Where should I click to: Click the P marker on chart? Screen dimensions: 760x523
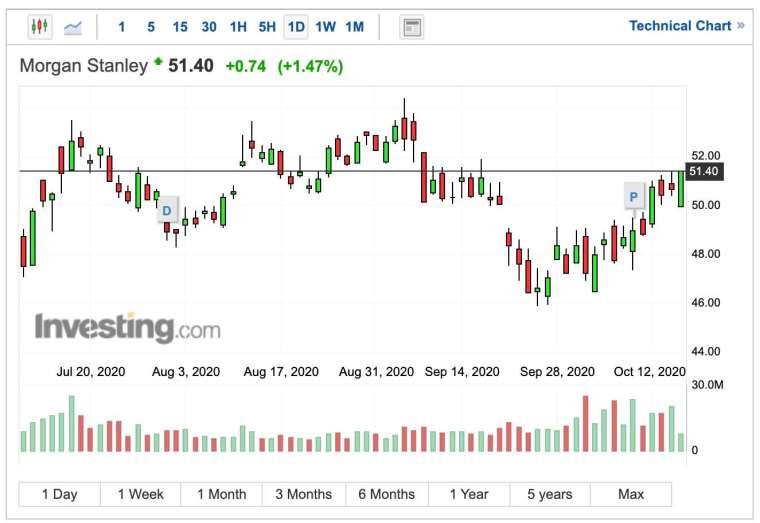click(x=634, y=197)
